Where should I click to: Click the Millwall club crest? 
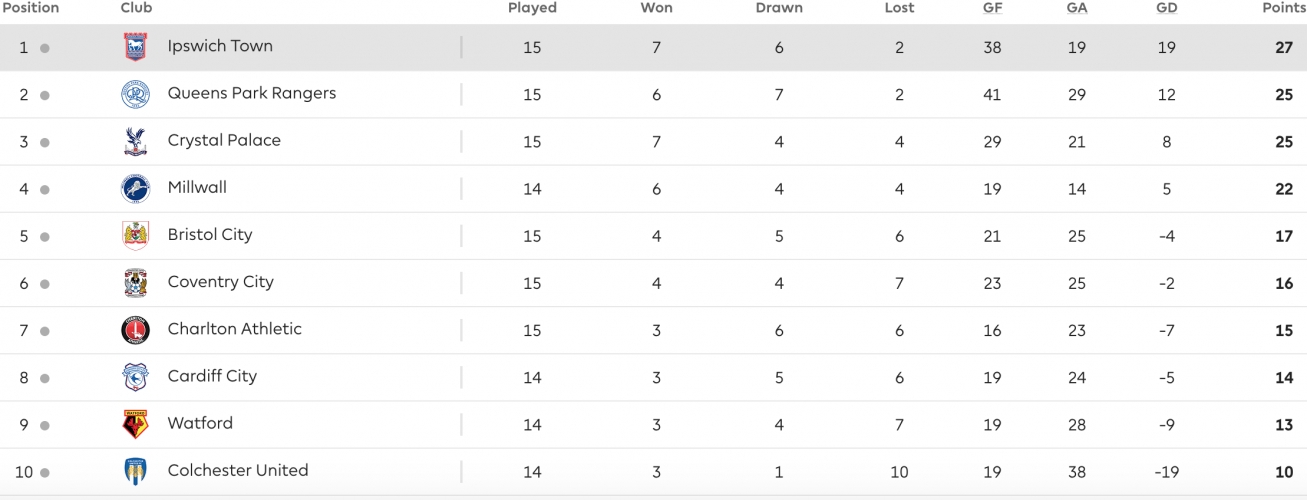135,188
